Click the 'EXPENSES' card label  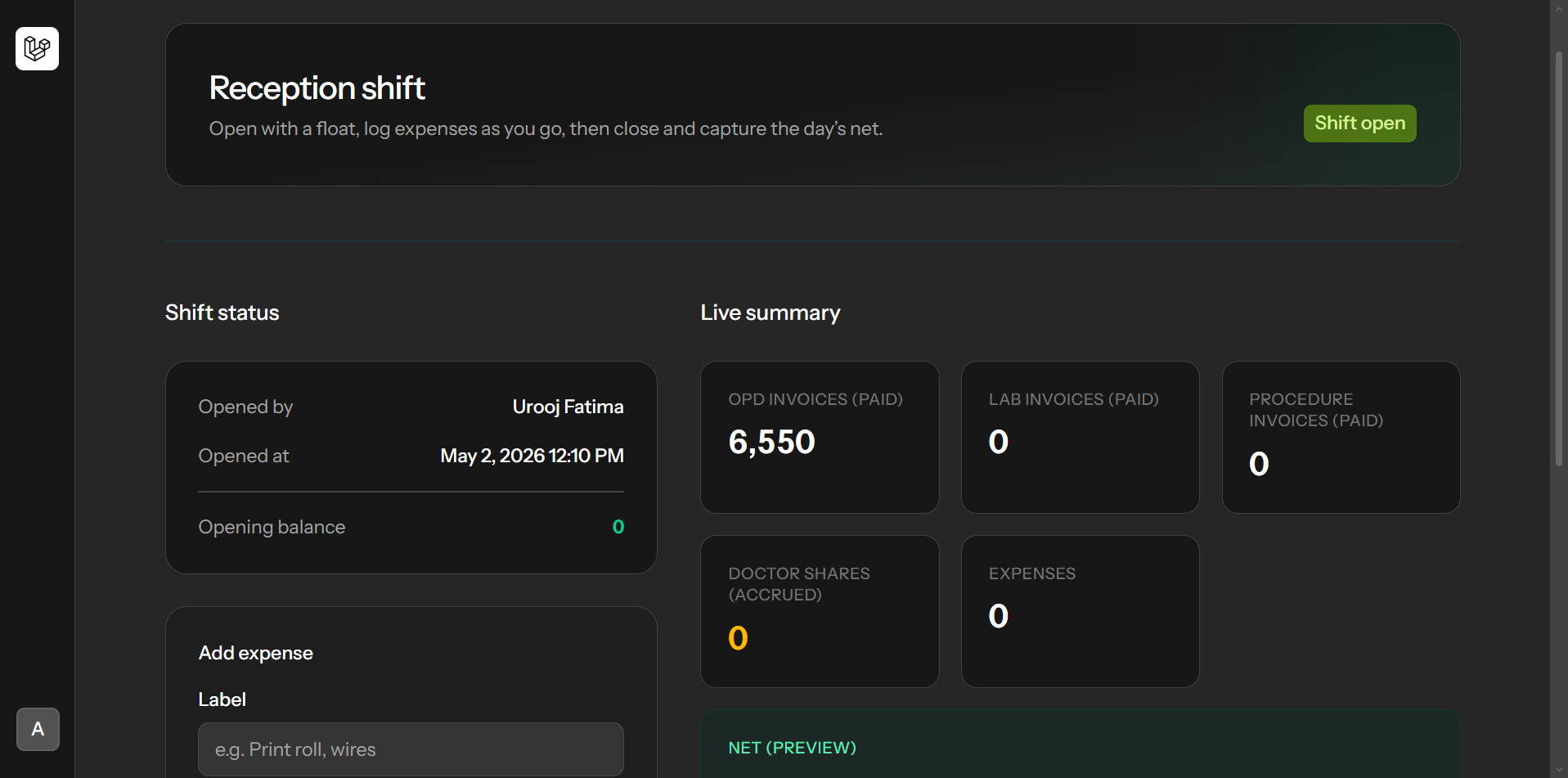(1032, 573)
